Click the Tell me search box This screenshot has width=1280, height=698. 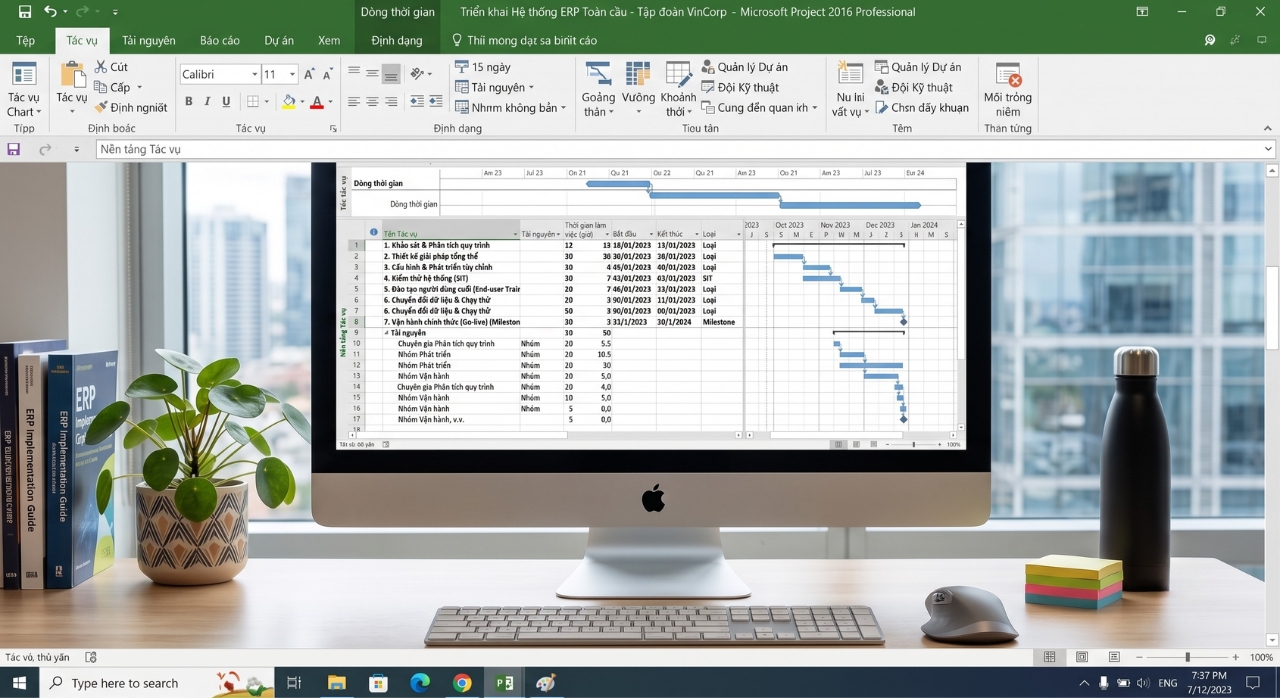point(525,40)
